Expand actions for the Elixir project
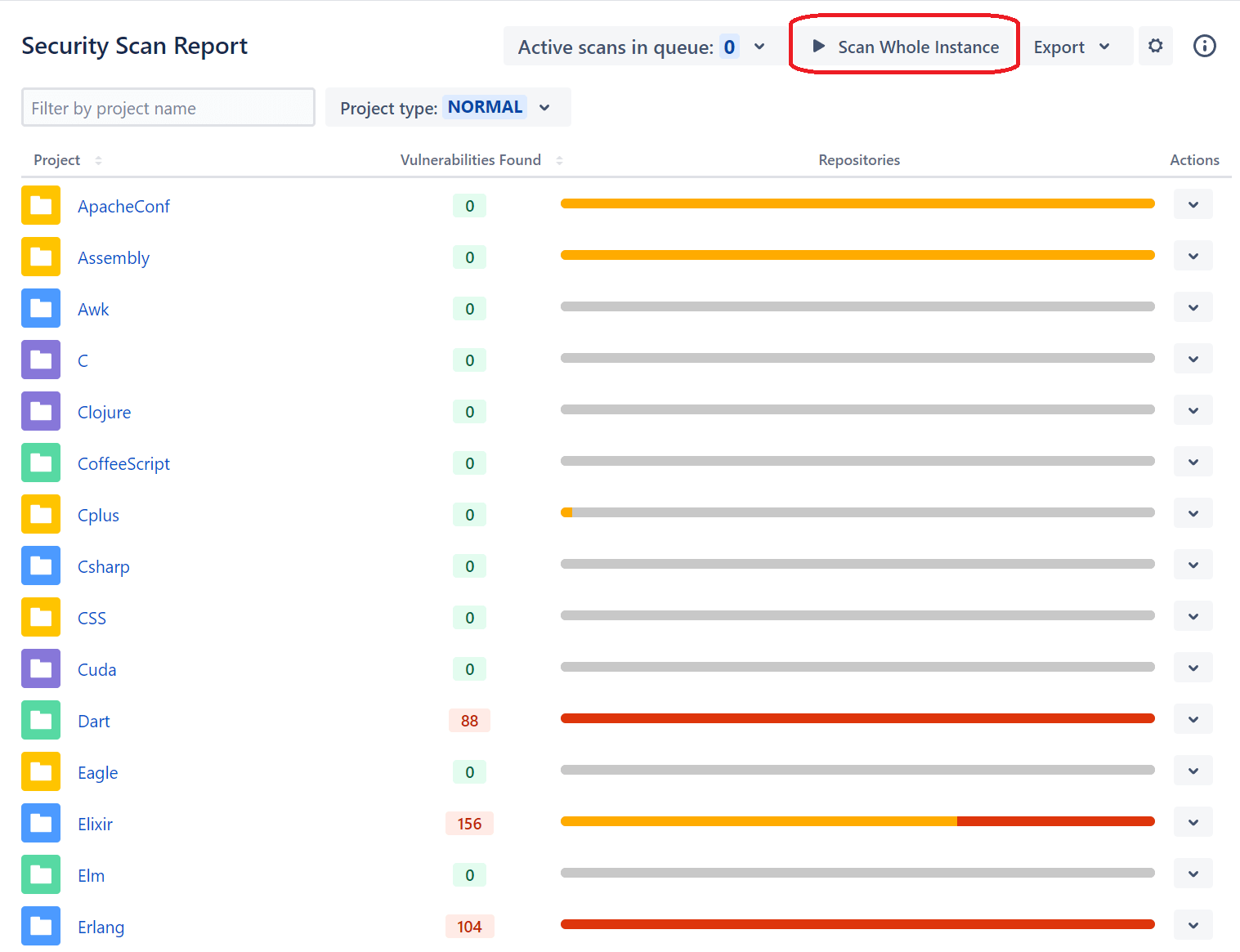Screen dimensions: 1240x952 point(1193,822)
